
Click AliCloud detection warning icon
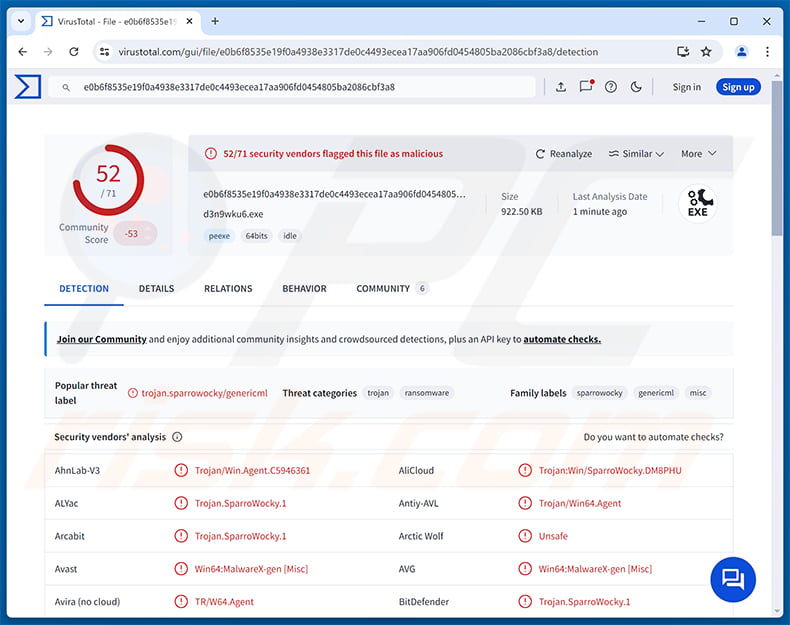(x=525, y=470)
